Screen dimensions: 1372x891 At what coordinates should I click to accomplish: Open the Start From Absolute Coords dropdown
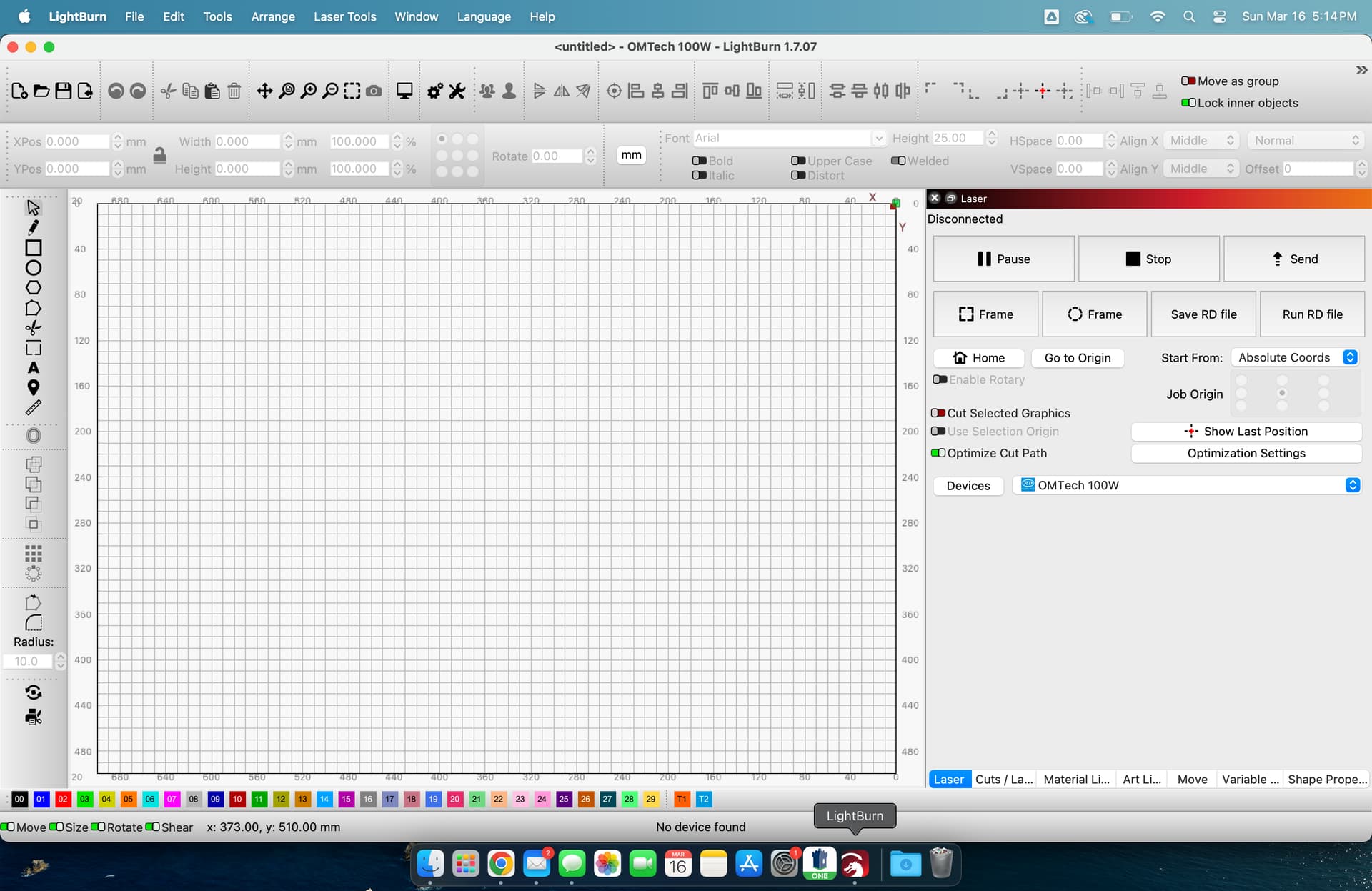pyautogui.click(x=1294, y=357)
